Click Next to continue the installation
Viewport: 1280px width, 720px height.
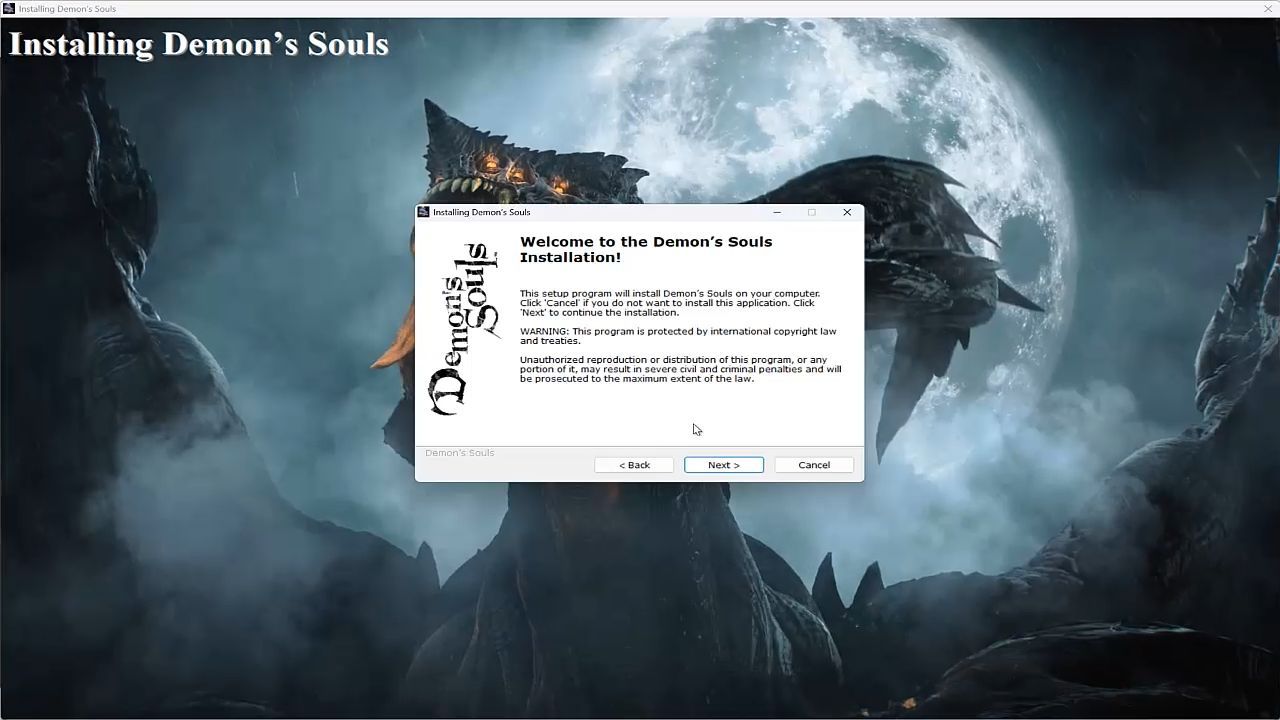pyautogui.click(x=724, y=465)
